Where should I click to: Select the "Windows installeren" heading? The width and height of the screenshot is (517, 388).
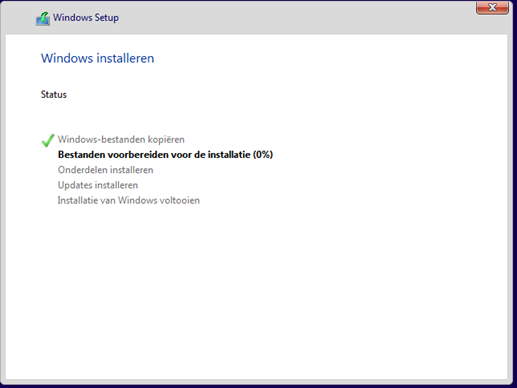(97, 58)
